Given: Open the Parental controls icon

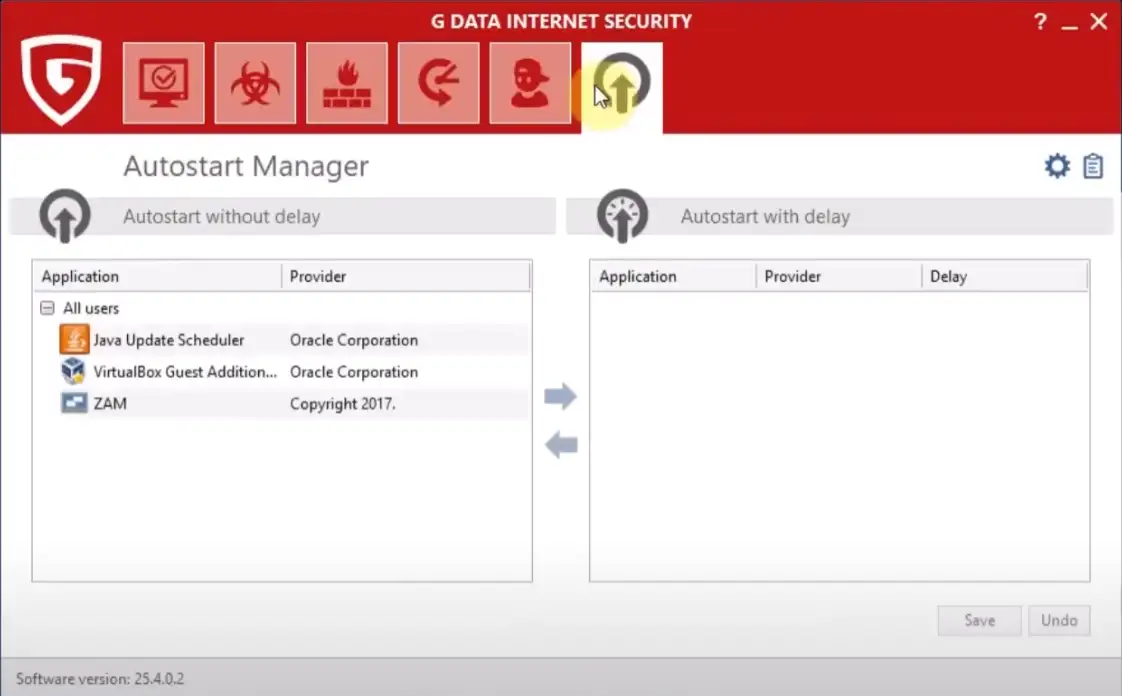Looking at the screenshot, I should (530, 83).
